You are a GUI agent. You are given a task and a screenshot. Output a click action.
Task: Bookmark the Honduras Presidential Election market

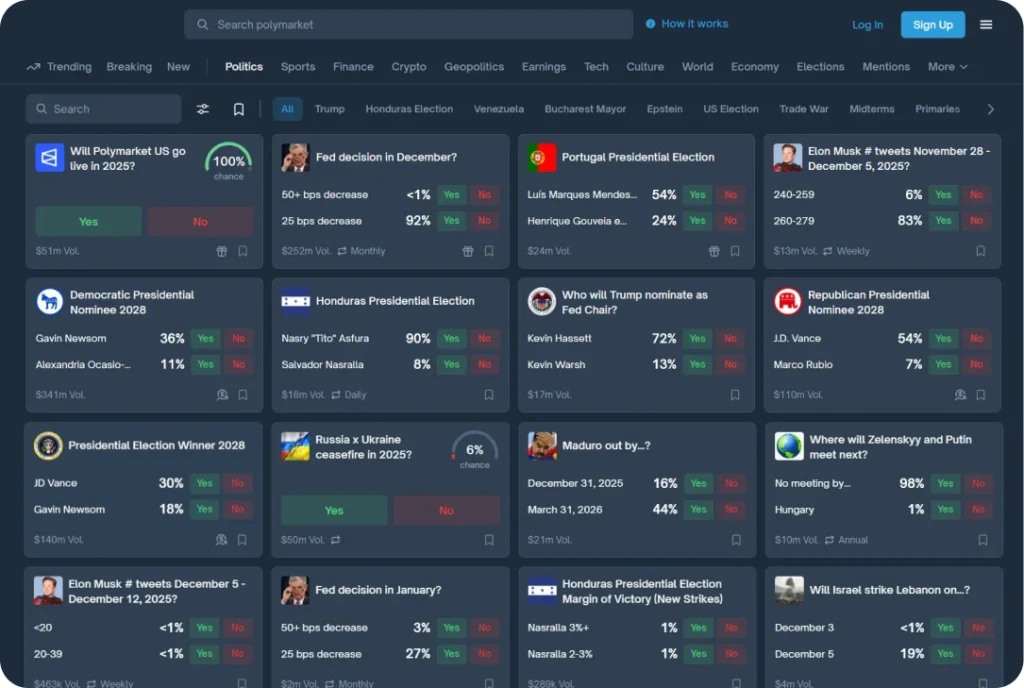pyautogui.click(x=489, y=395)
